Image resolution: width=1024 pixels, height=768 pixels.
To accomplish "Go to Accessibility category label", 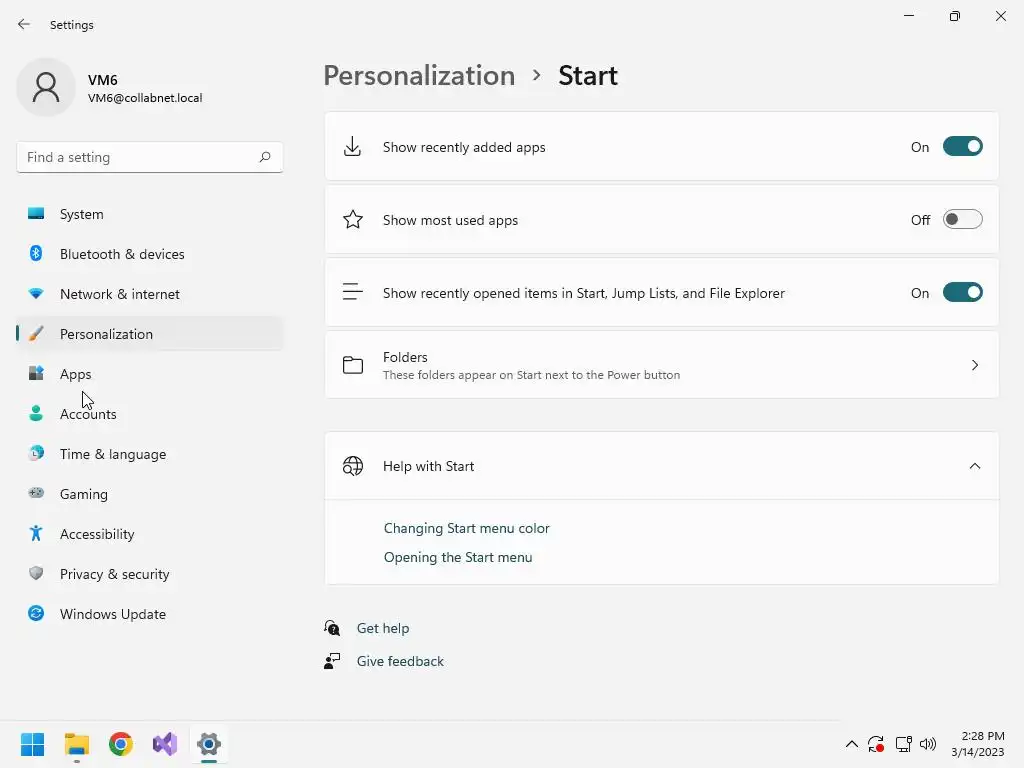I will [x=97, y=534].
